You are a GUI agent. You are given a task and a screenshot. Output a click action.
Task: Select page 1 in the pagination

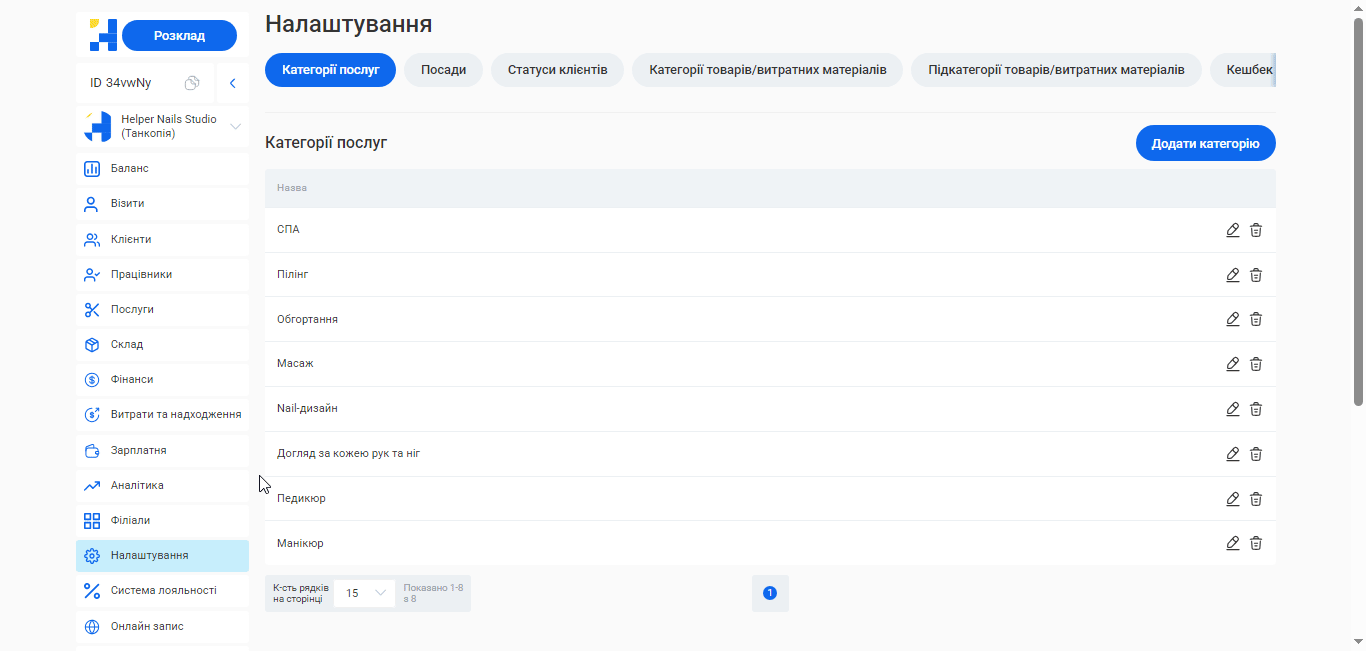770,592
